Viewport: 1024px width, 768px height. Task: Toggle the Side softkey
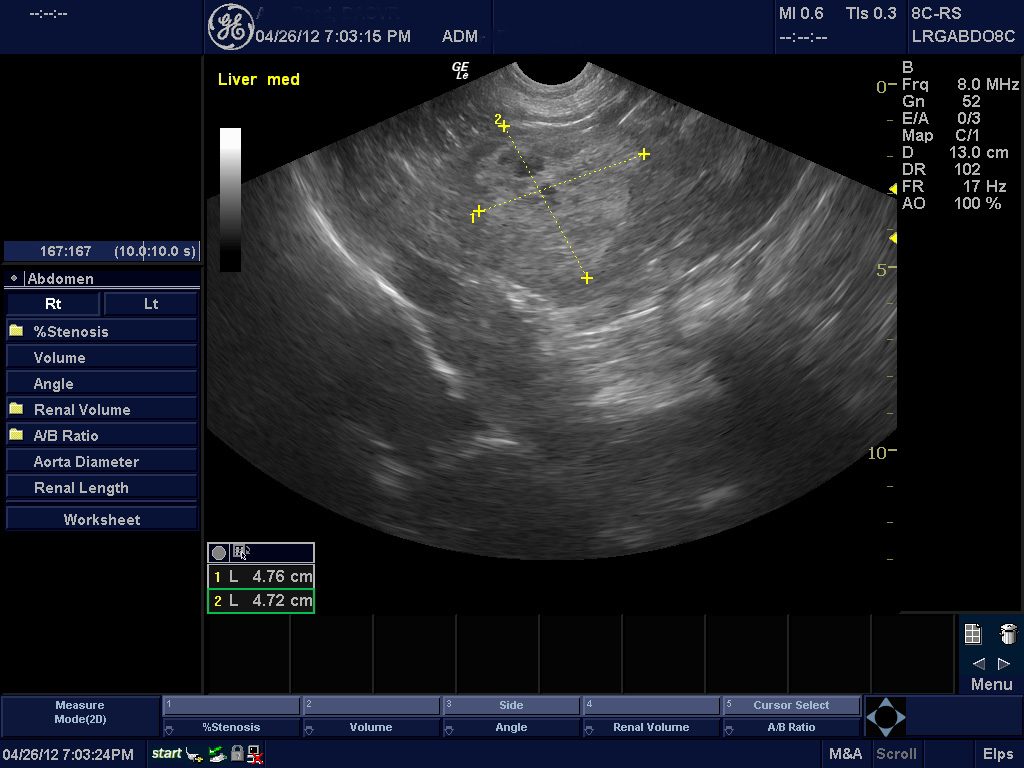tap(511, 704)
